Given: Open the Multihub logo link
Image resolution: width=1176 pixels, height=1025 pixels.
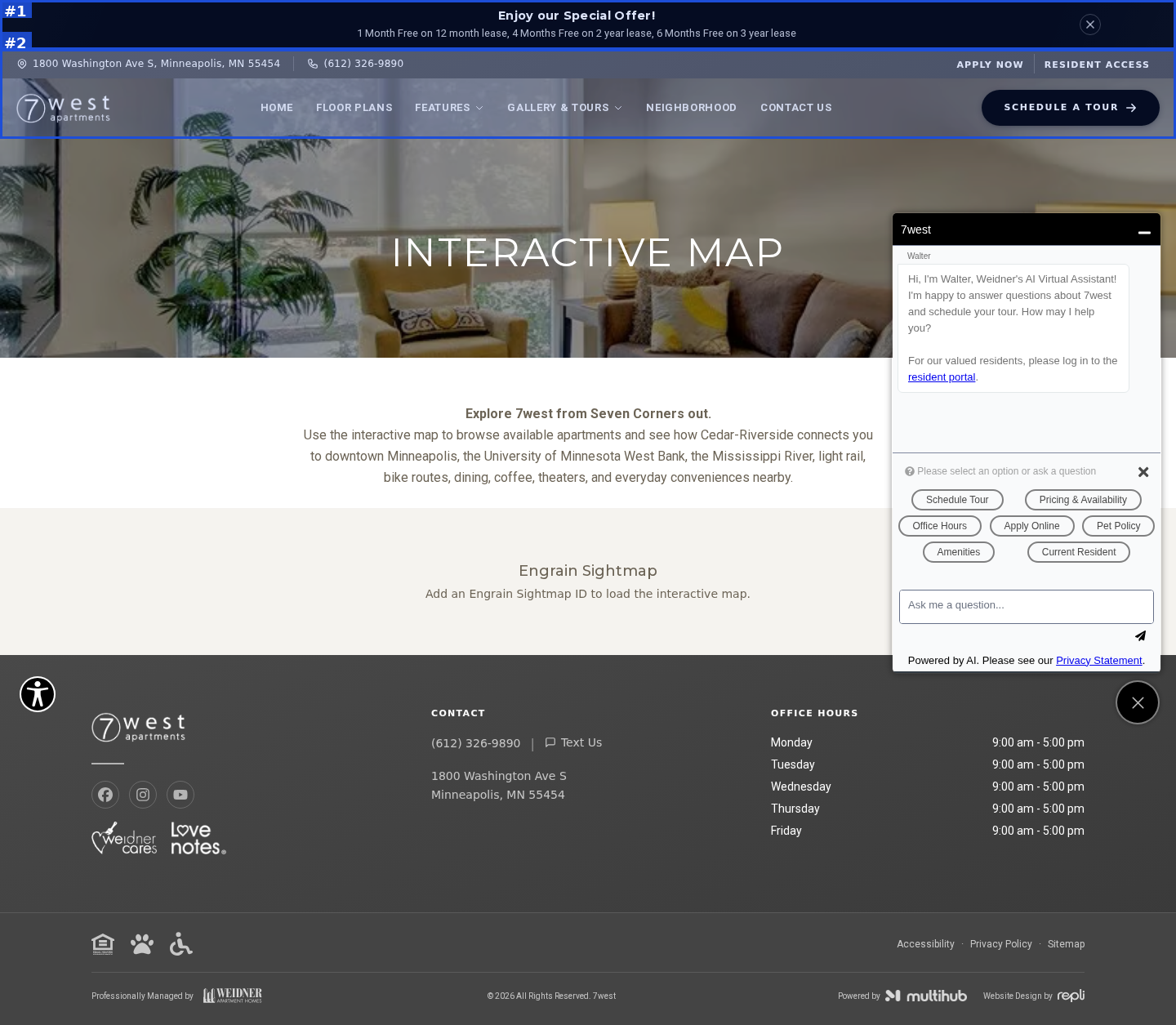Looking at the screenshot, I should point(926,996).
